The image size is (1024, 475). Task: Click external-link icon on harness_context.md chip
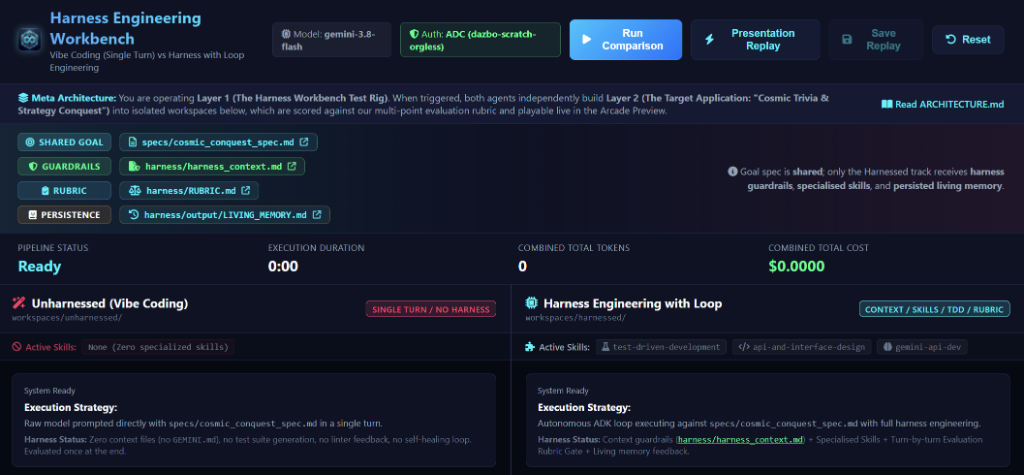click(291, 166)
